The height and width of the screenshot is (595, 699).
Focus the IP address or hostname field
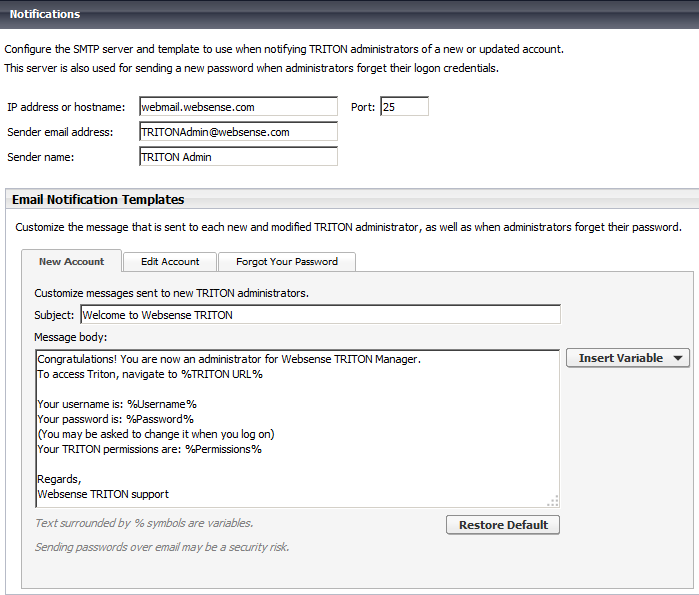pos(238,107)
